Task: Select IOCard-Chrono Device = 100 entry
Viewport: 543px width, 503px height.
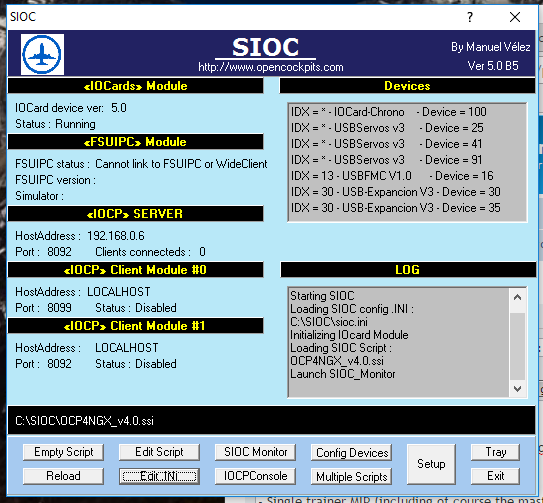Action: (x=389, y=112)
